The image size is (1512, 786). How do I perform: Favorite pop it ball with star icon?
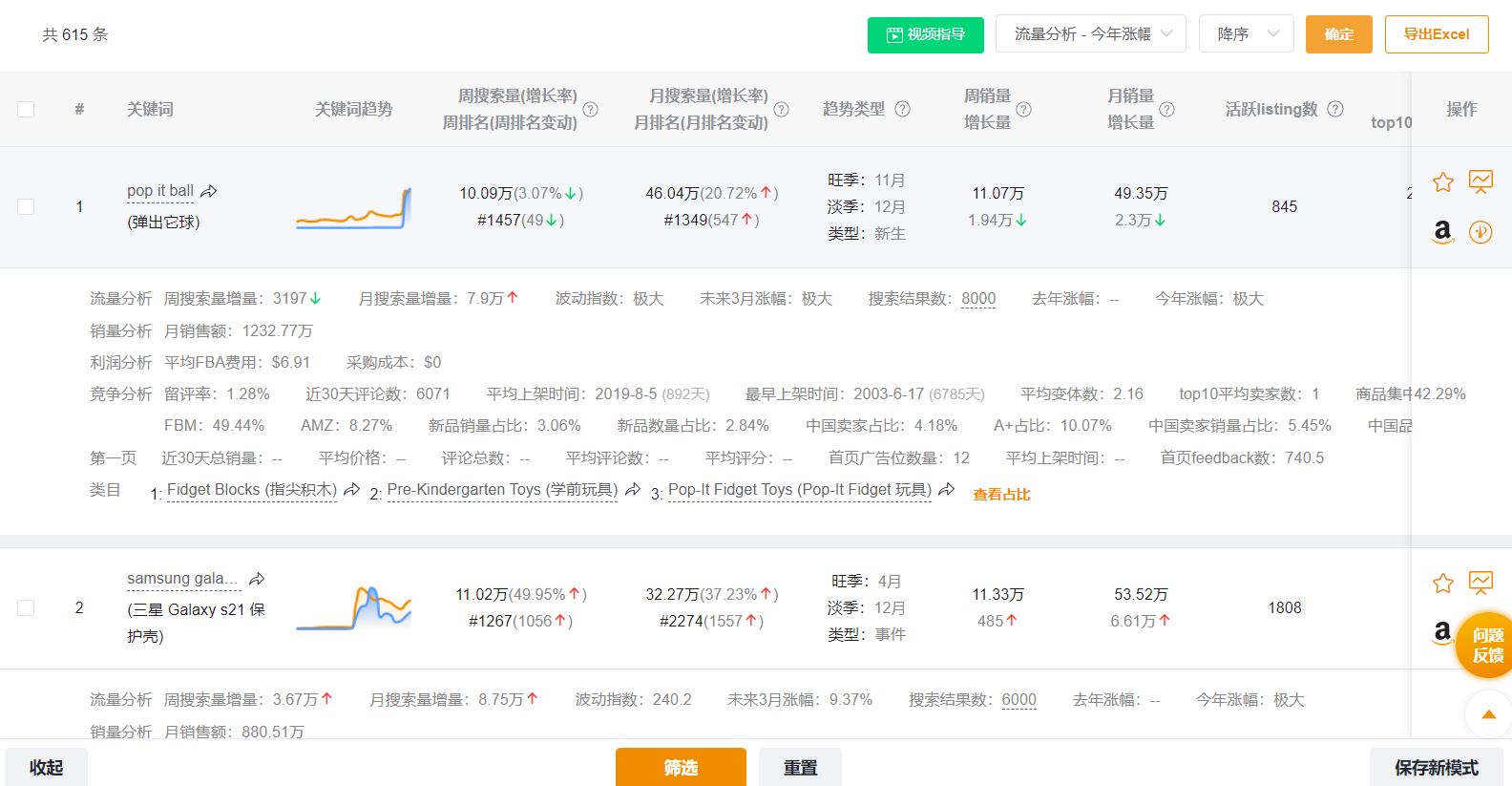1442,181
